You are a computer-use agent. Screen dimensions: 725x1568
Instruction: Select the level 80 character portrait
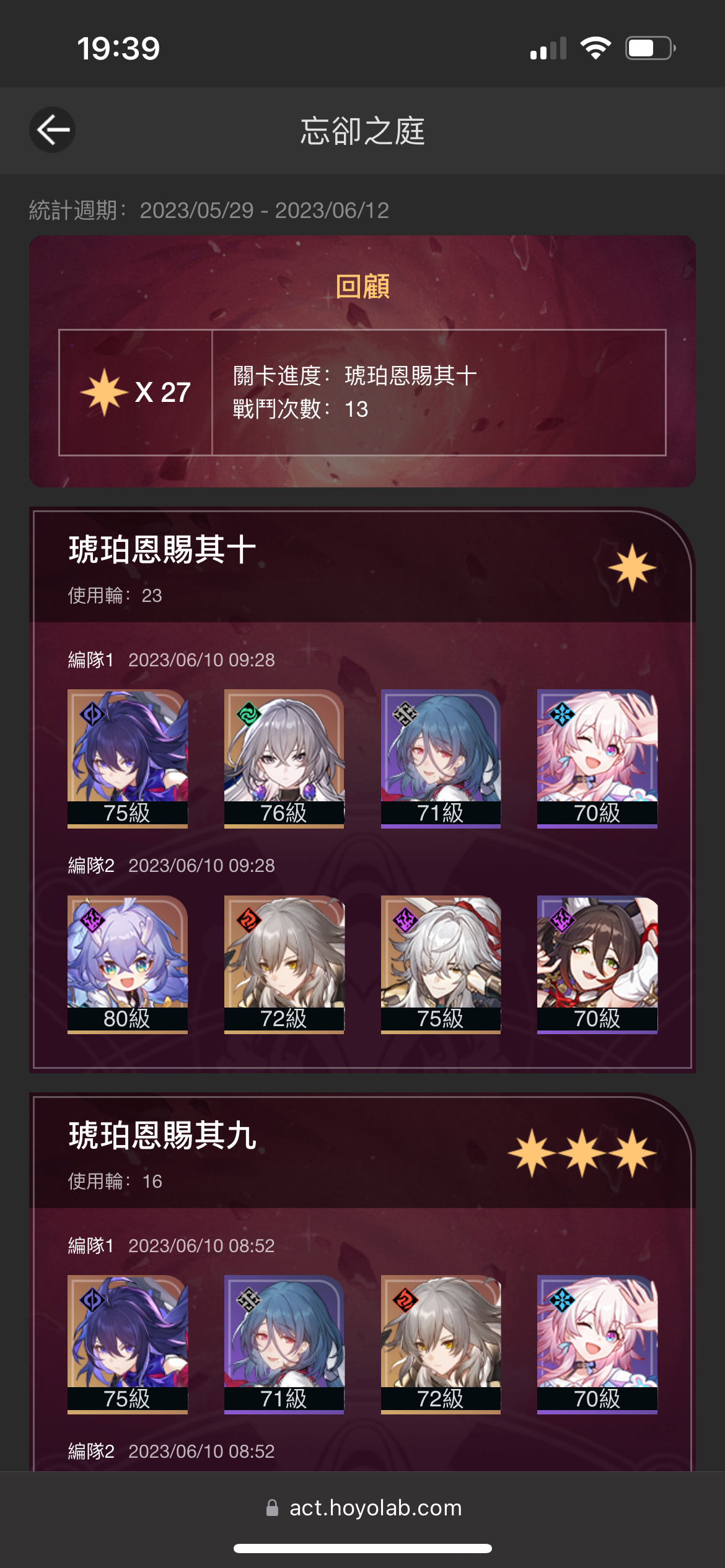(128, 965)
